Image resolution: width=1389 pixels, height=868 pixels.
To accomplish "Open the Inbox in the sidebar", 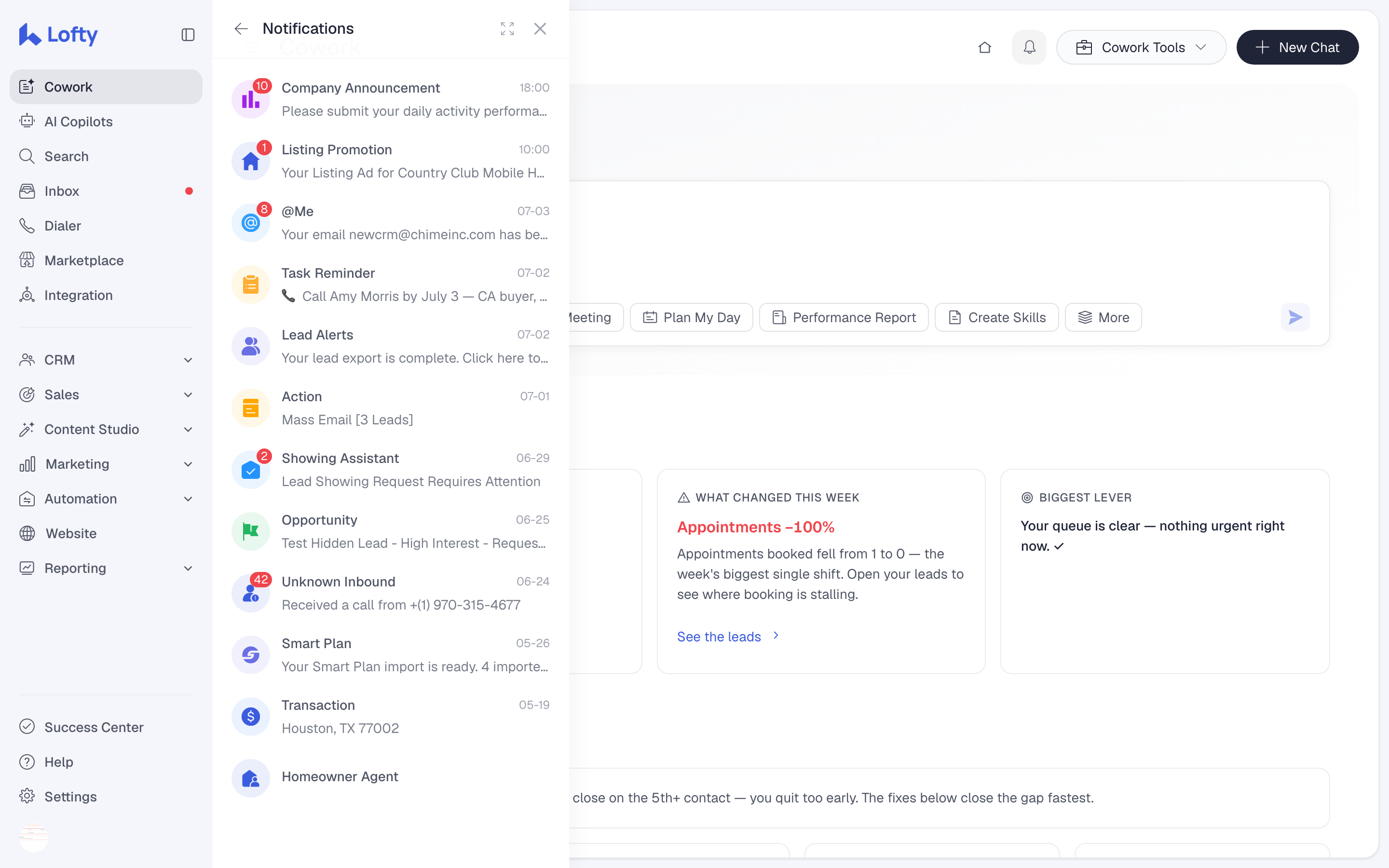I will pos(106,191).
